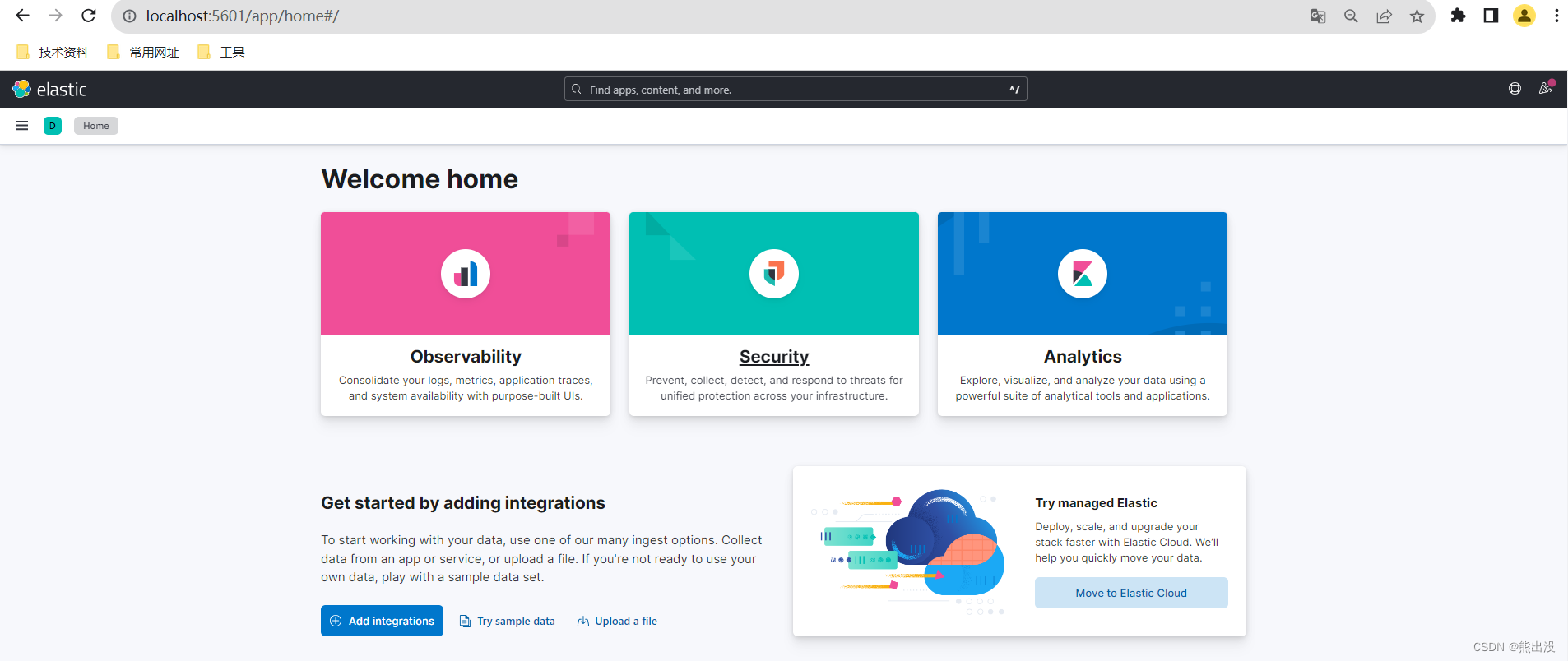Open 技术资料 bookmark folder

coord(53,52)
